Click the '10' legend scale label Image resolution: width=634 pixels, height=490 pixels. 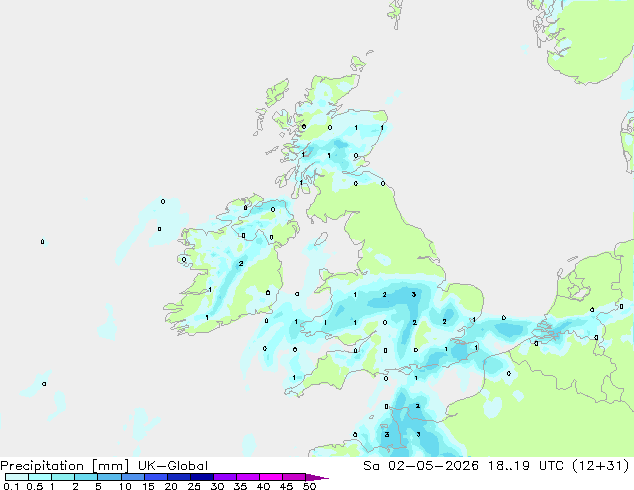coord(125,486)
